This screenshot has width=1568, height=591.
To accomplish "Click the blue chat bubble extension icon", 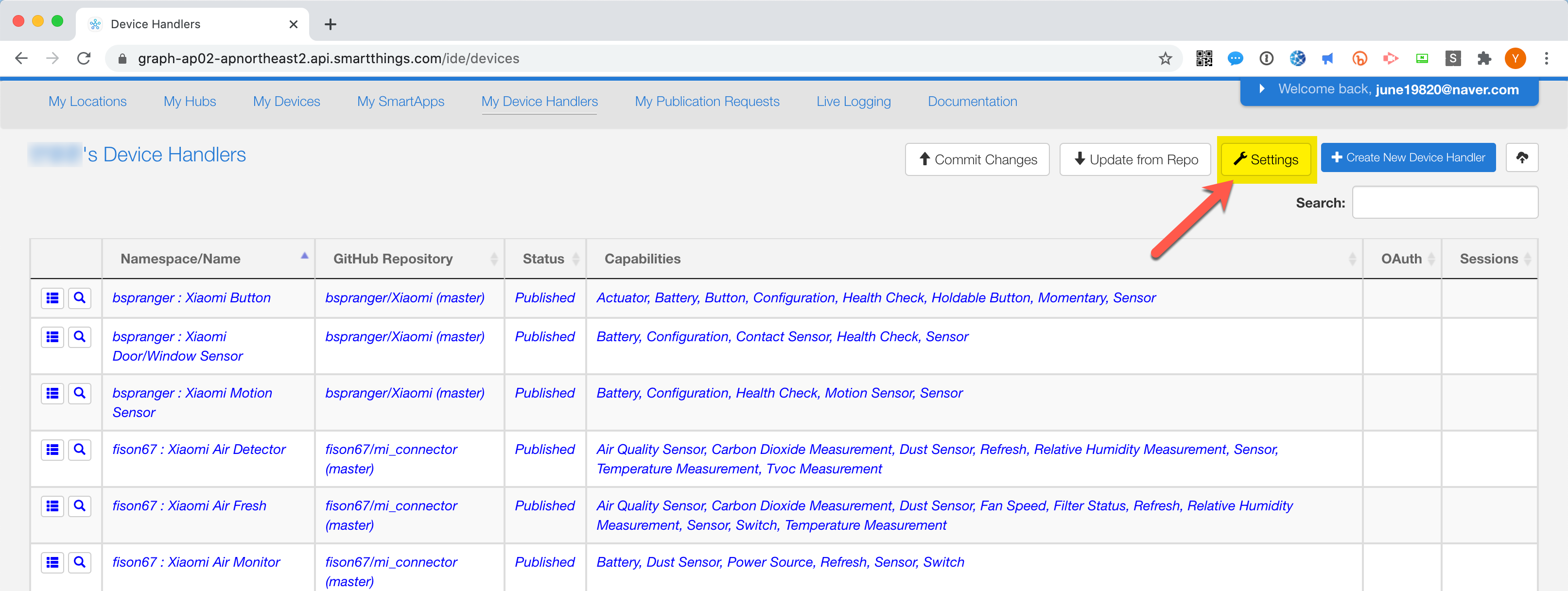I will pos(1235,58).
